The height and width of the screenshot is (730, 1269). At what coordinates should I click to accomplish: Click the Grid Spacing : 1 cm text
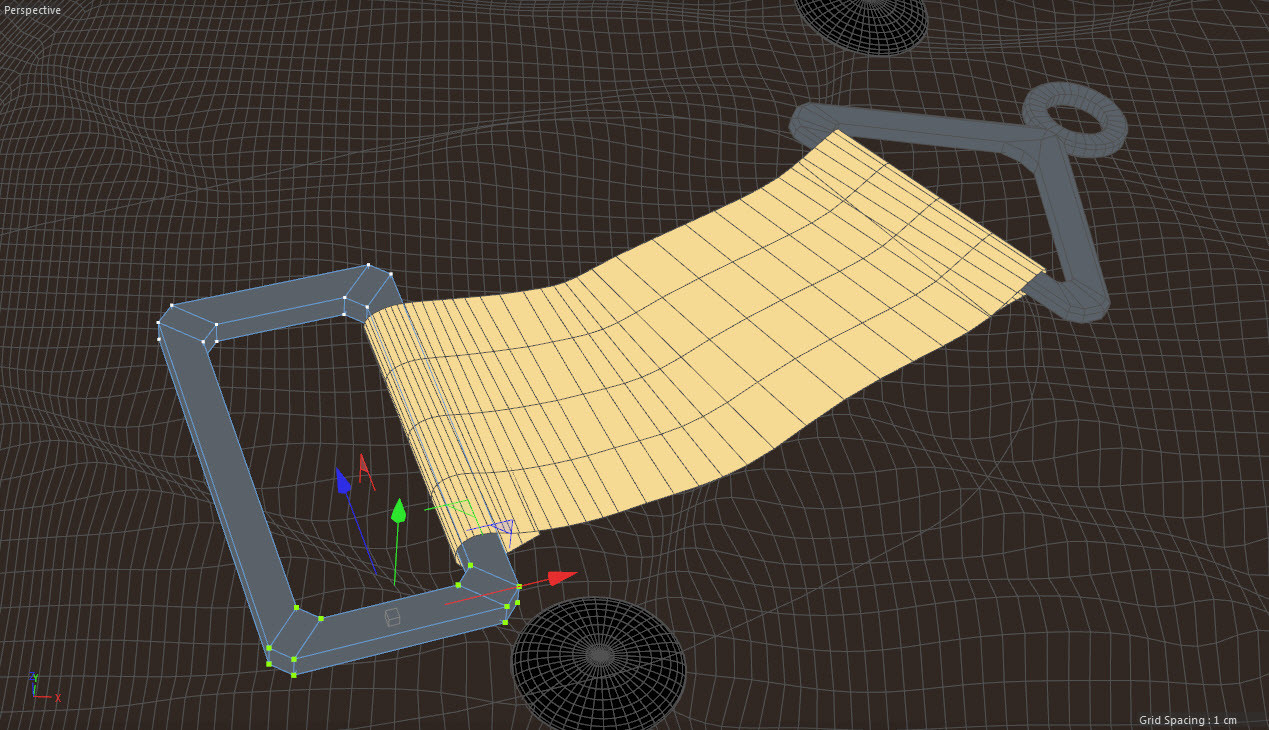1188,720
